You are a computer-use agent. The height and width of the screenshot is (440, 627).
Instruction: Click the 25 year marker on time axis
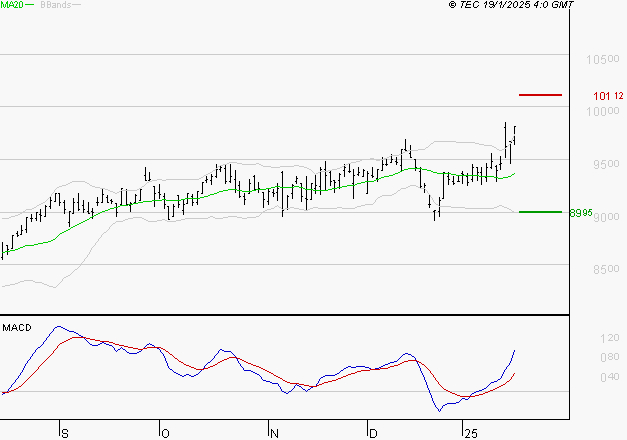(471, 433)
